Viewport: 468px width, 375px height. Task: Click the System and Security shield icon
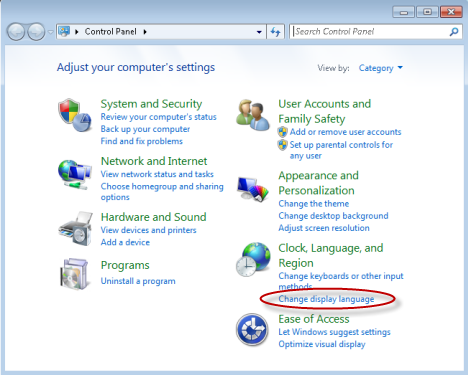(x=75, y=115)
